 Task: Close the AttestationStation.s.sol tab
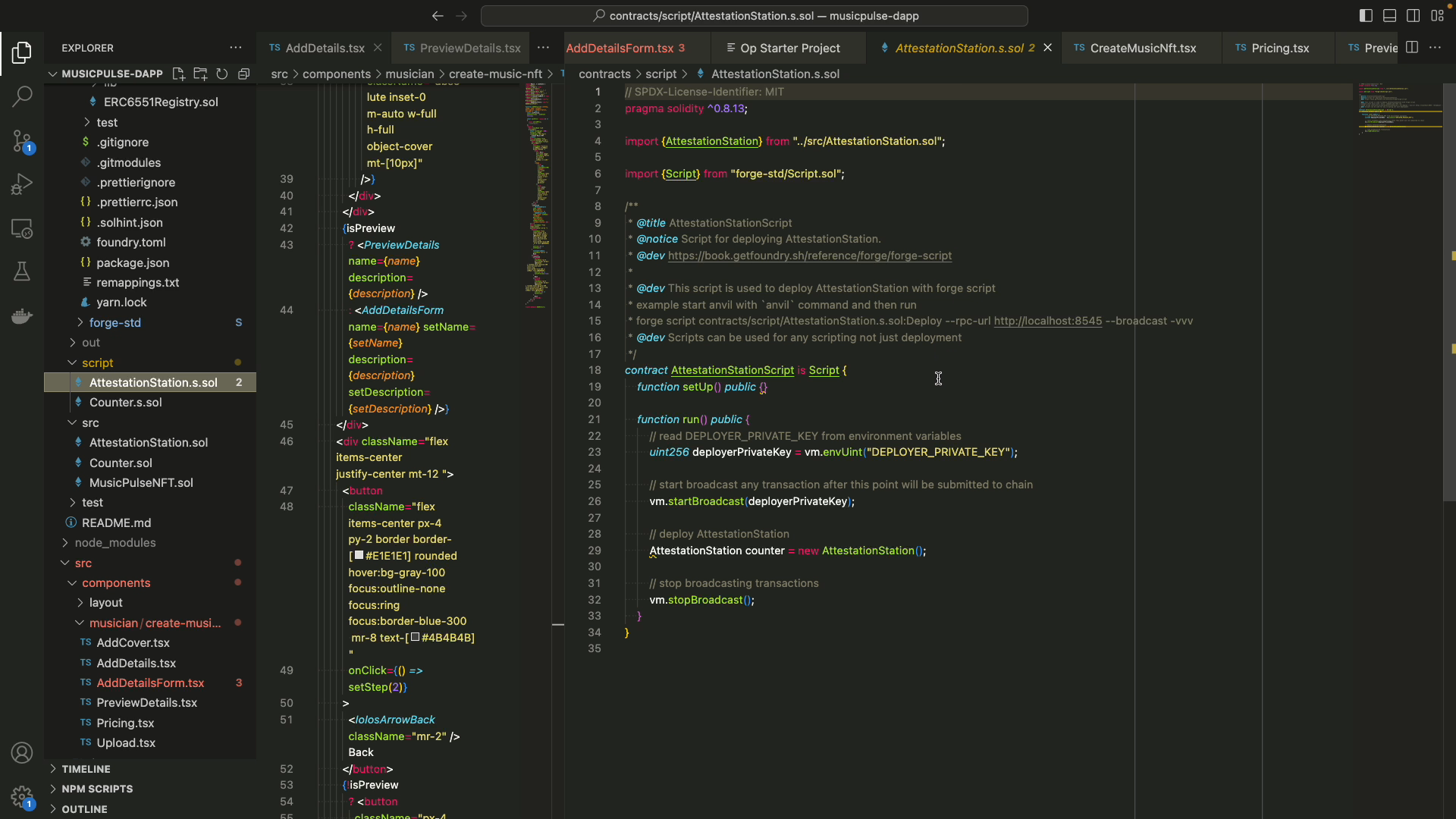coord(1047,47)
